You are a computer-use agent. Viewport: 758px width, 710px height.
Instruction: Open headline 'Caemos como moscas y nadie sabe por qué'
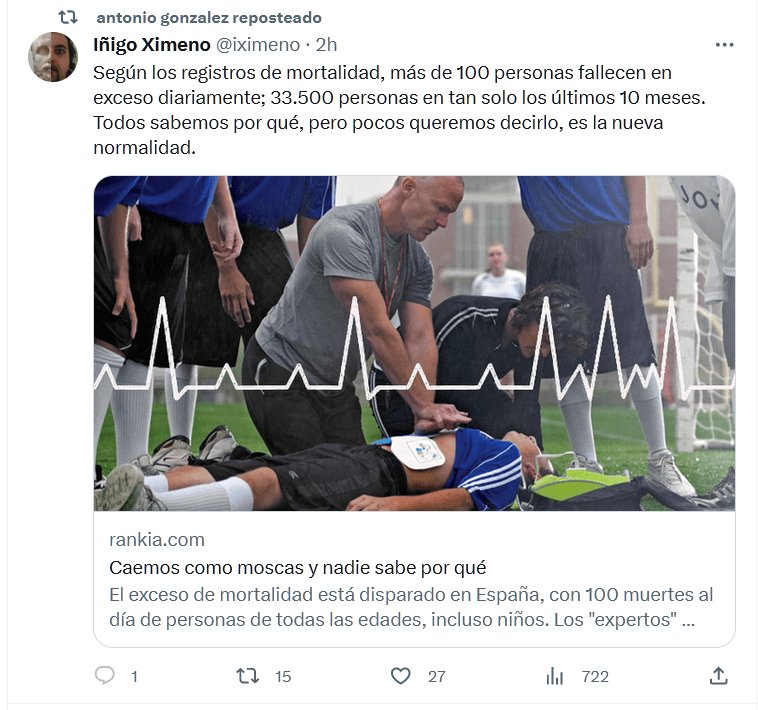pyautogui.click(x=297, y=568)
